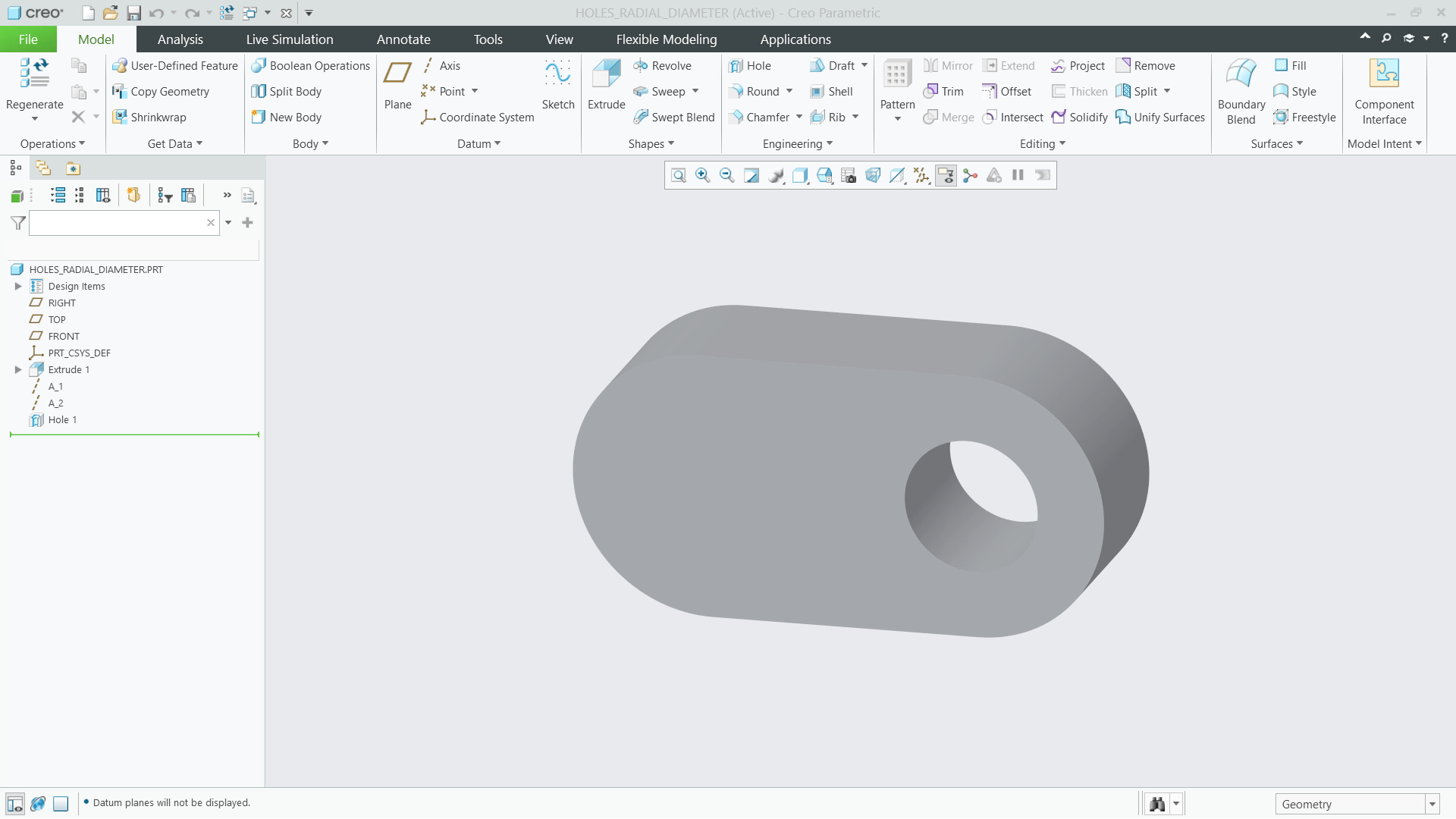The image size is (1456, 819).
Task: Expand the Extrude 1 tree node
Action: click(18, 370)
